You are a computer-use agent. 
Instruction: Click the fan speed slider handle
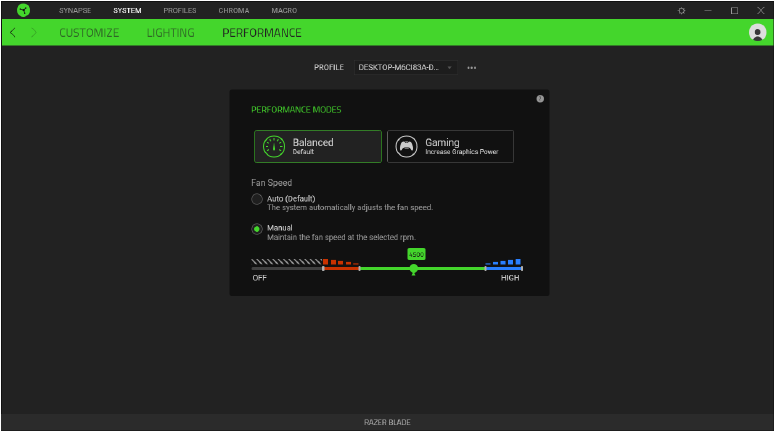414,269
